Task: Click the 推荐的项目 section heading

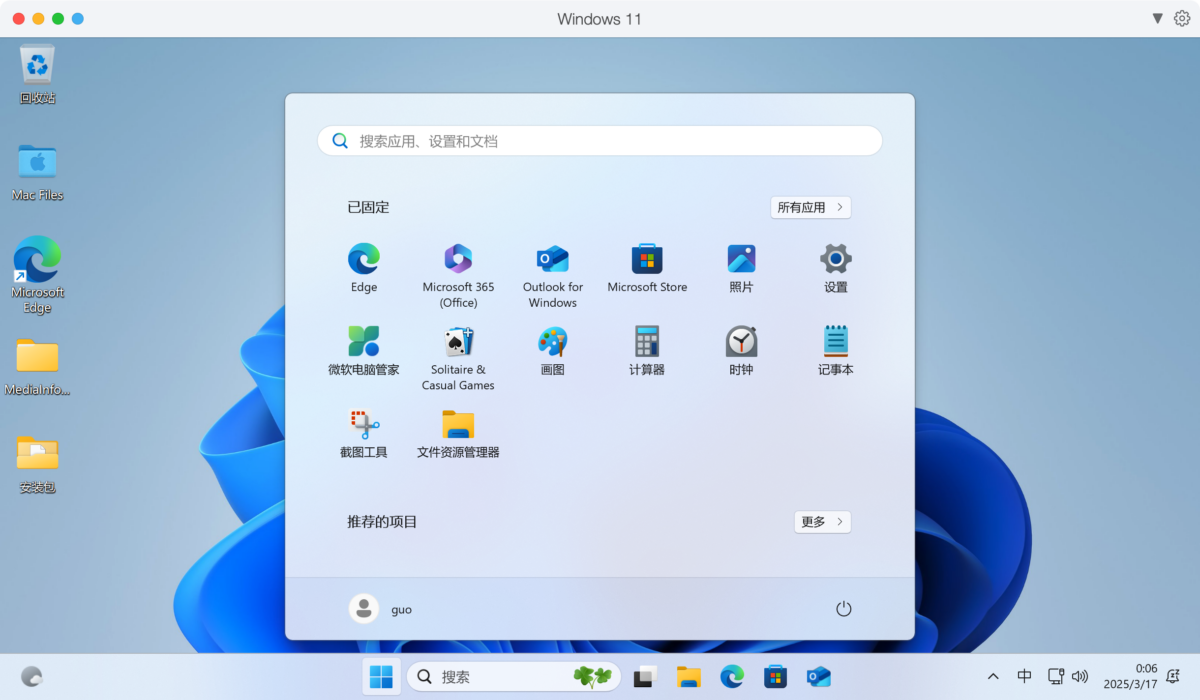Action: tap(382, 521)
